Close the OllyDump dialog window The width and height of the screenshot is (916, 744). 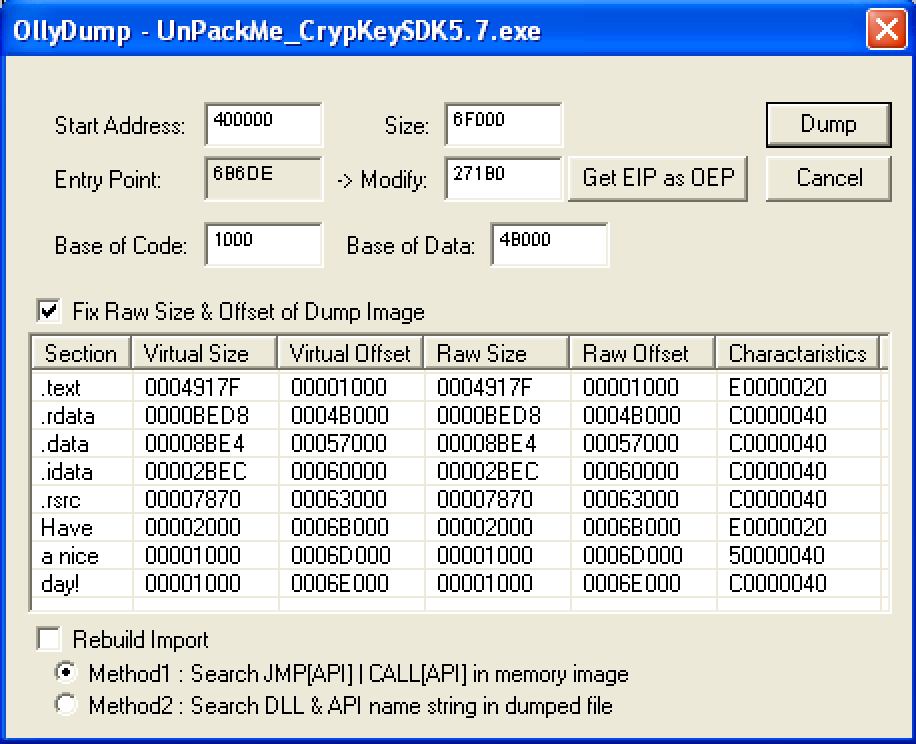886,29
